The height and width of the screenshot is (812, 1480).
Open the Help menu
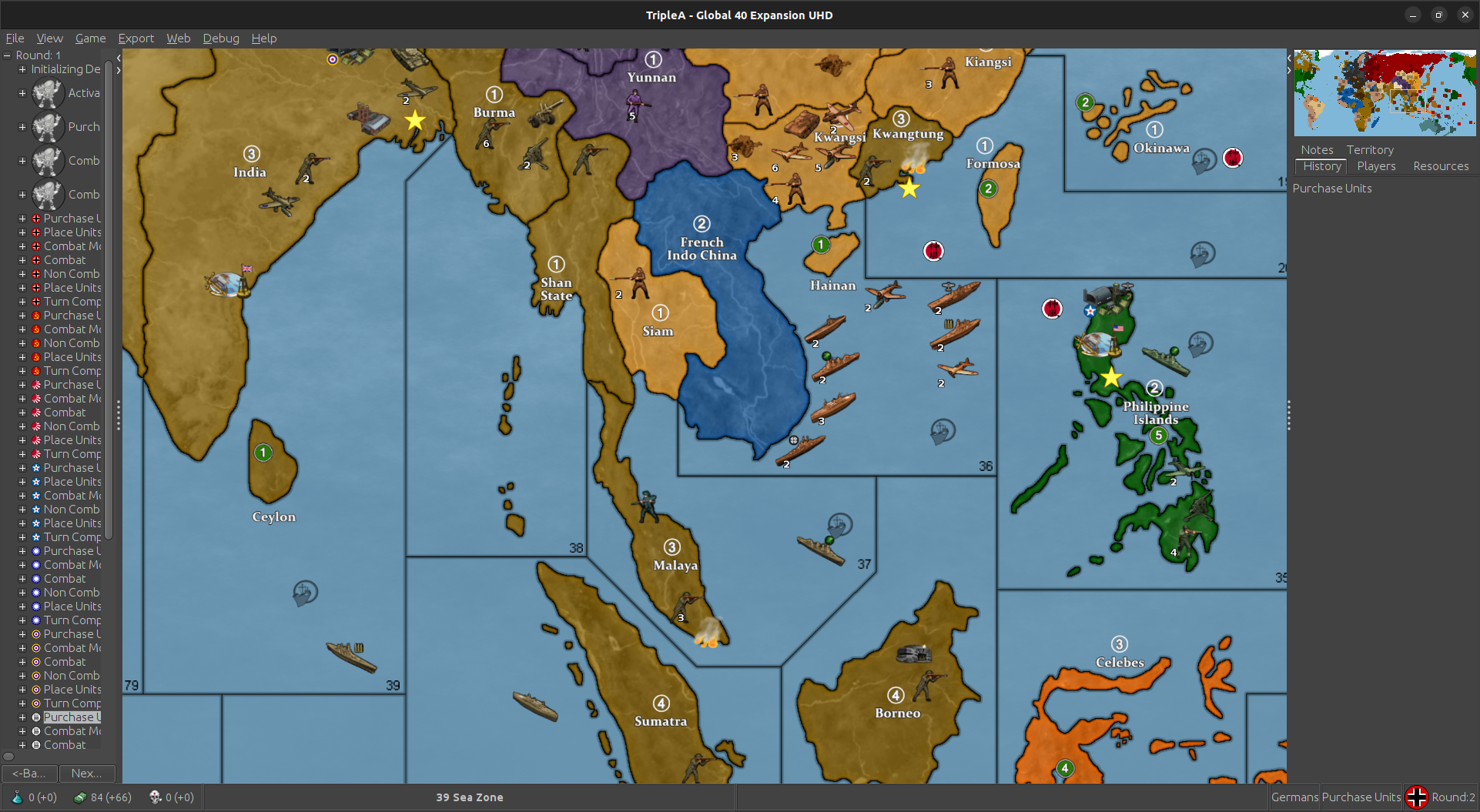(x=263, y=38)
